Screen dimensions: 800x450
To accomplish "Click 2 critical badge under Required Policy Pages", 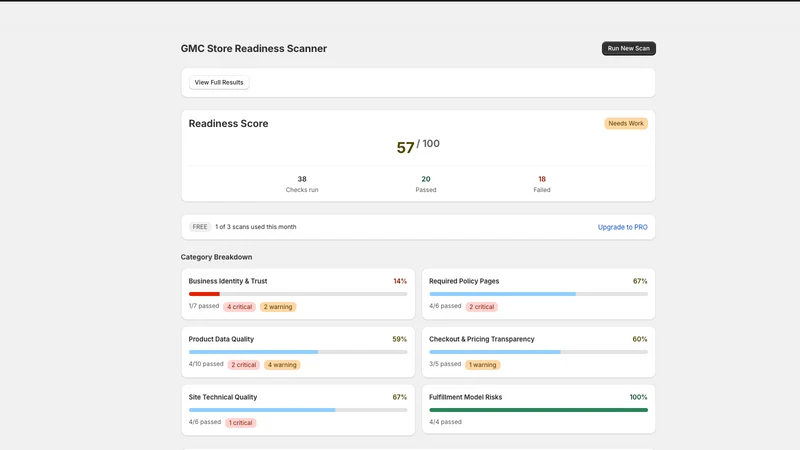I will [482, 307].
